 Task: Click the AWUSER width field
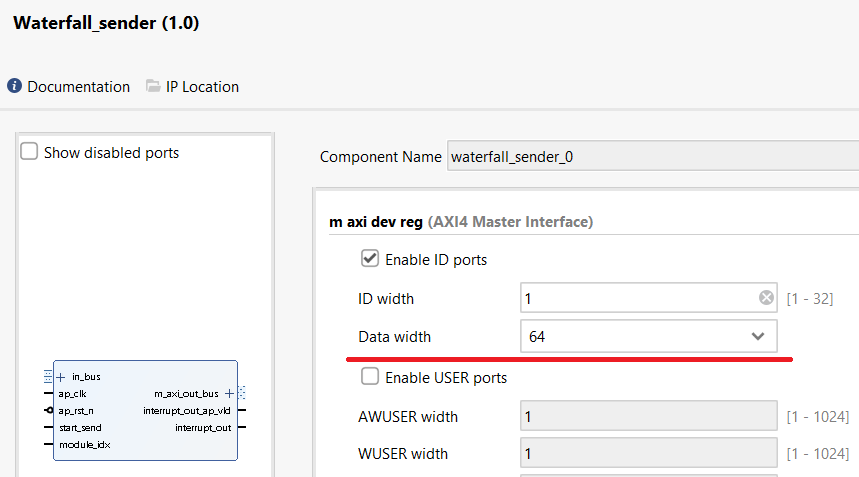[x=647, y=416]
